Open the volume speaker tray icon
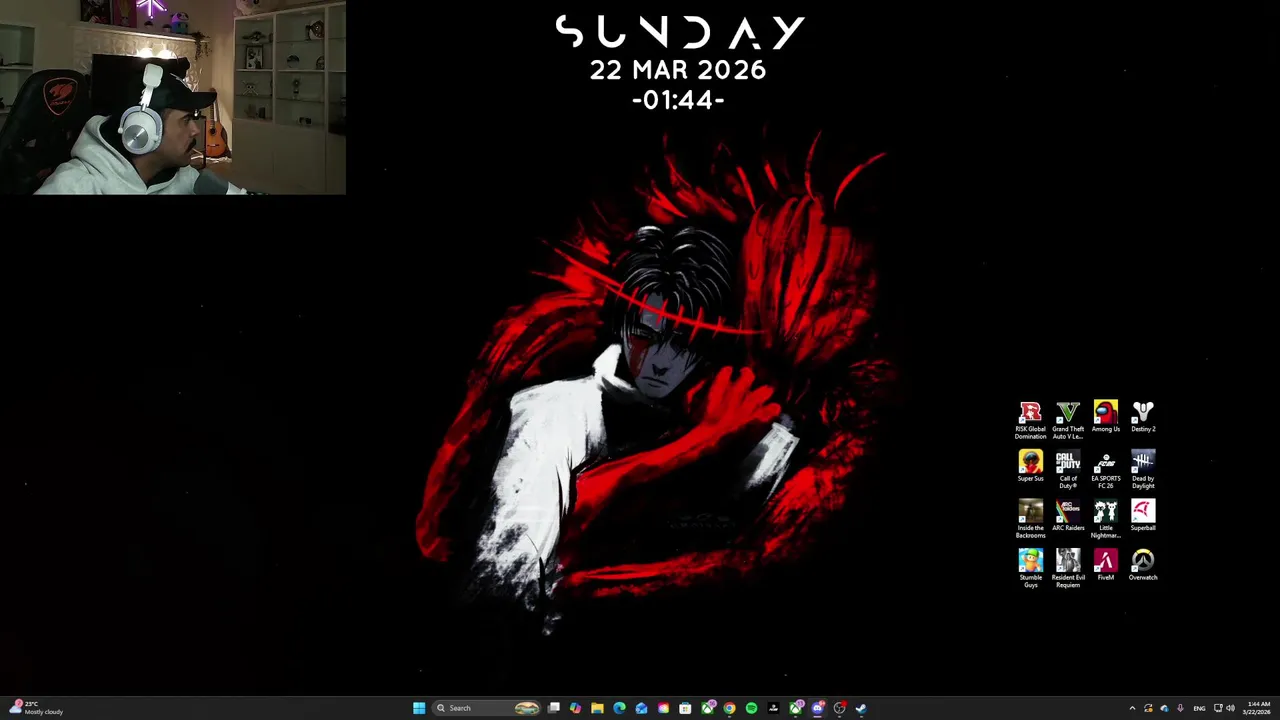 [1230, 708]
